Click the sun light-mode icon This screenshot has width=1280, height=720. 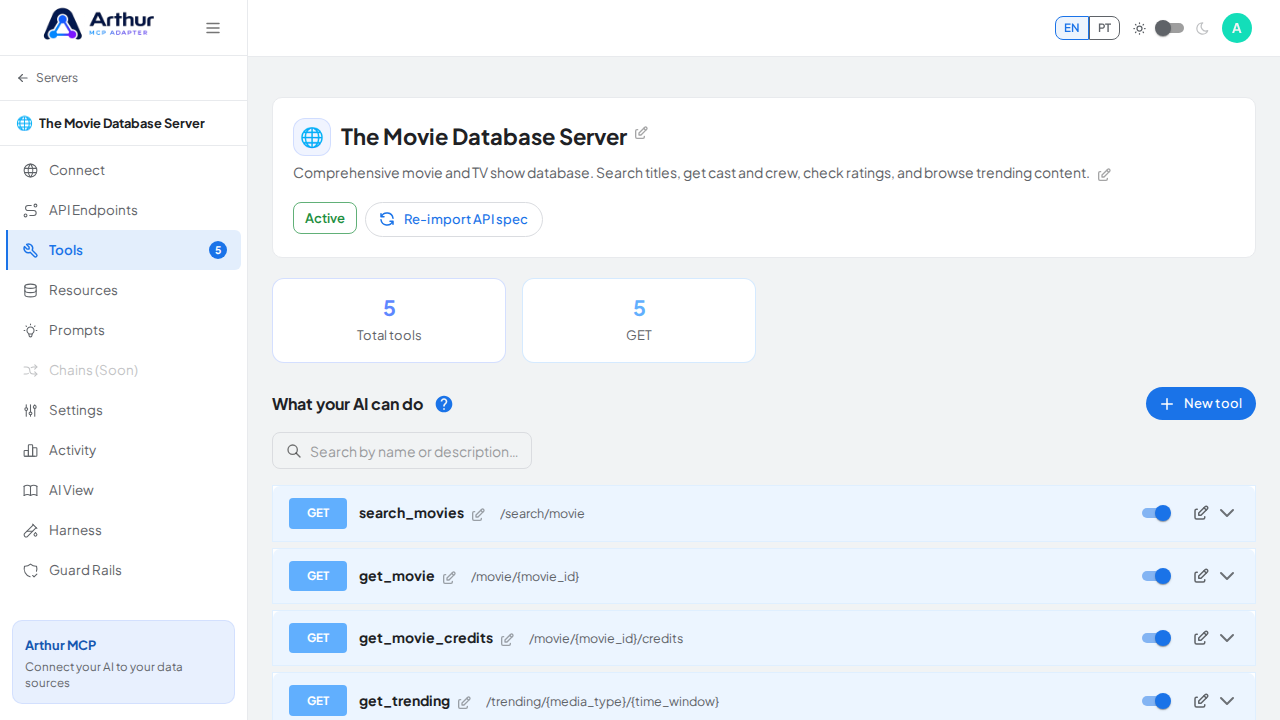pyautogui.click(x=1139, y=28)
